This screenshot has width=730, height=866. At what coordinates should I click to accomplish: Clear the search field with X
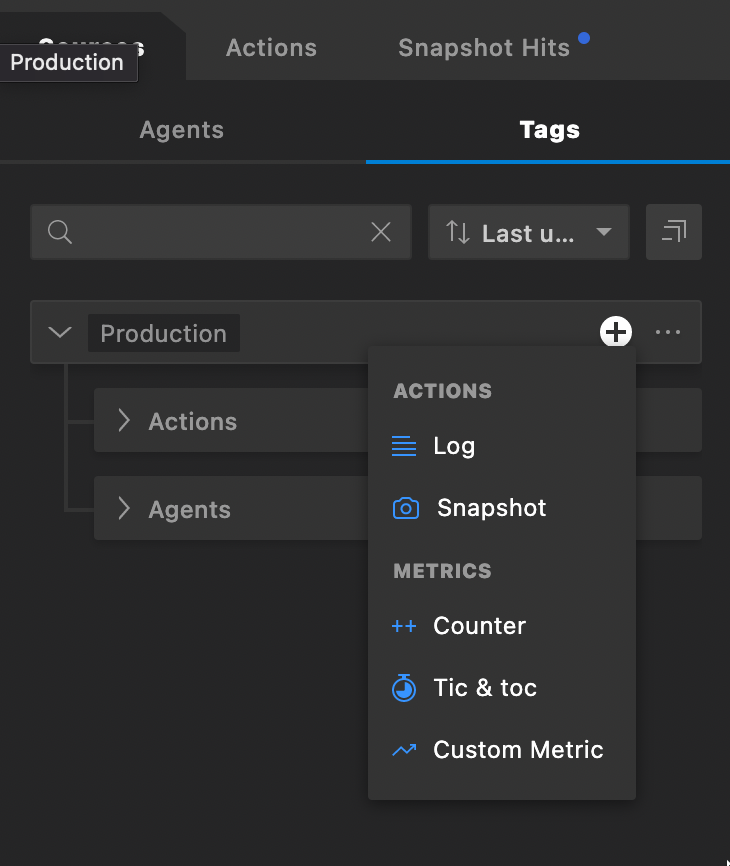pos(381,233)
